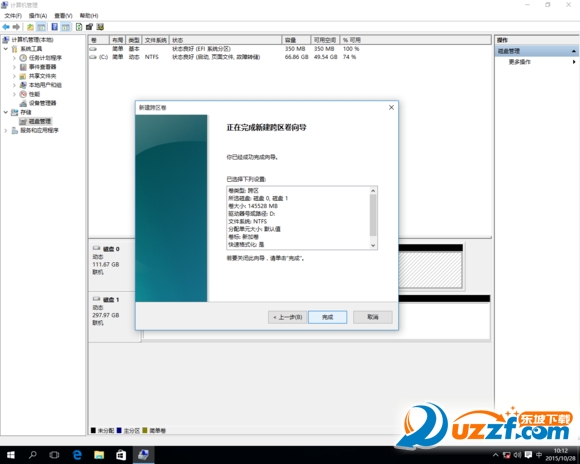Expand the 性能 tree node
The image size is (580, 464).
14,94
